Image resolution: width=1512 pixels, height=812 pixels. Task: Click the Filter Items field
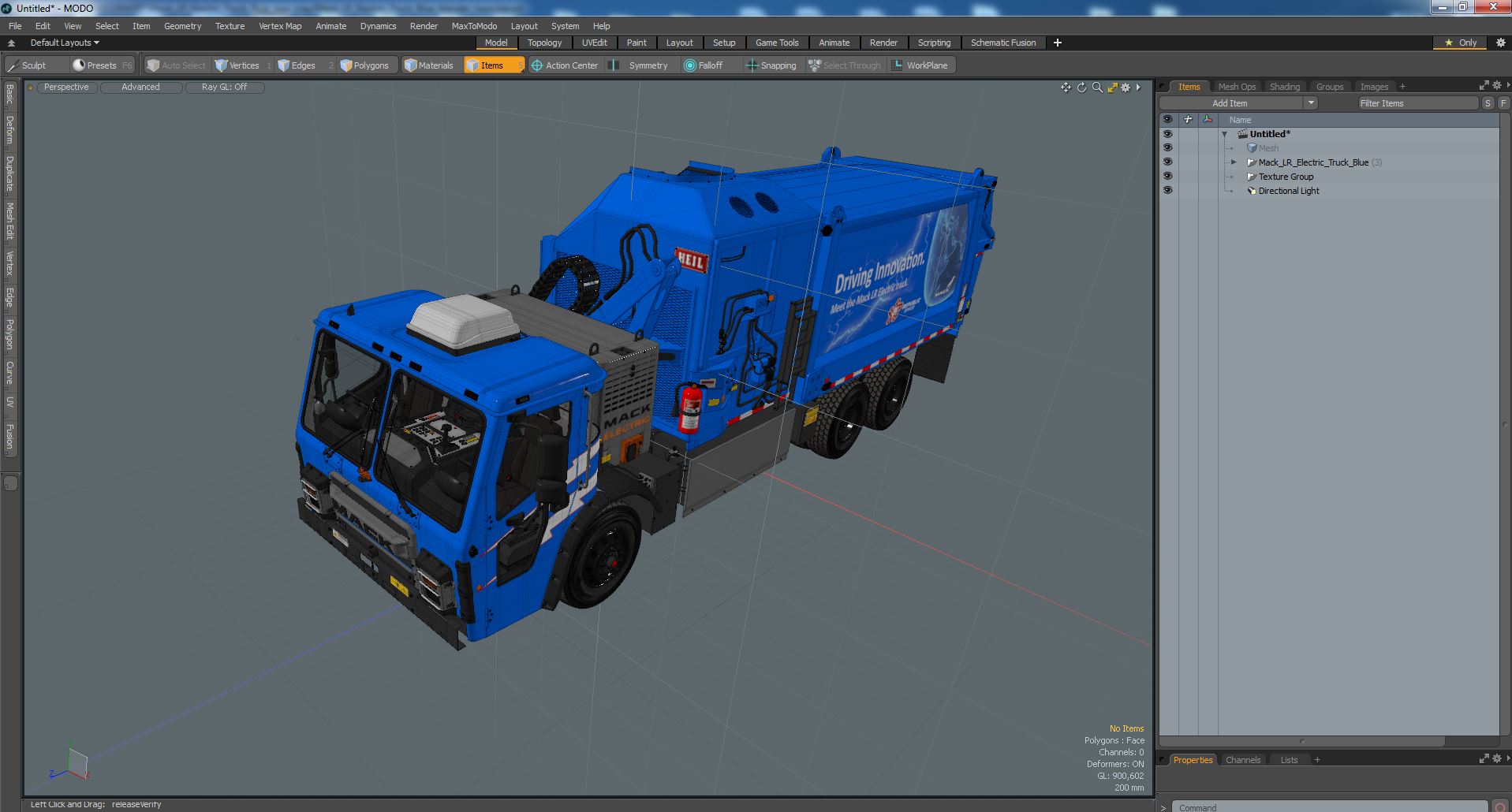pos(1417,103)
